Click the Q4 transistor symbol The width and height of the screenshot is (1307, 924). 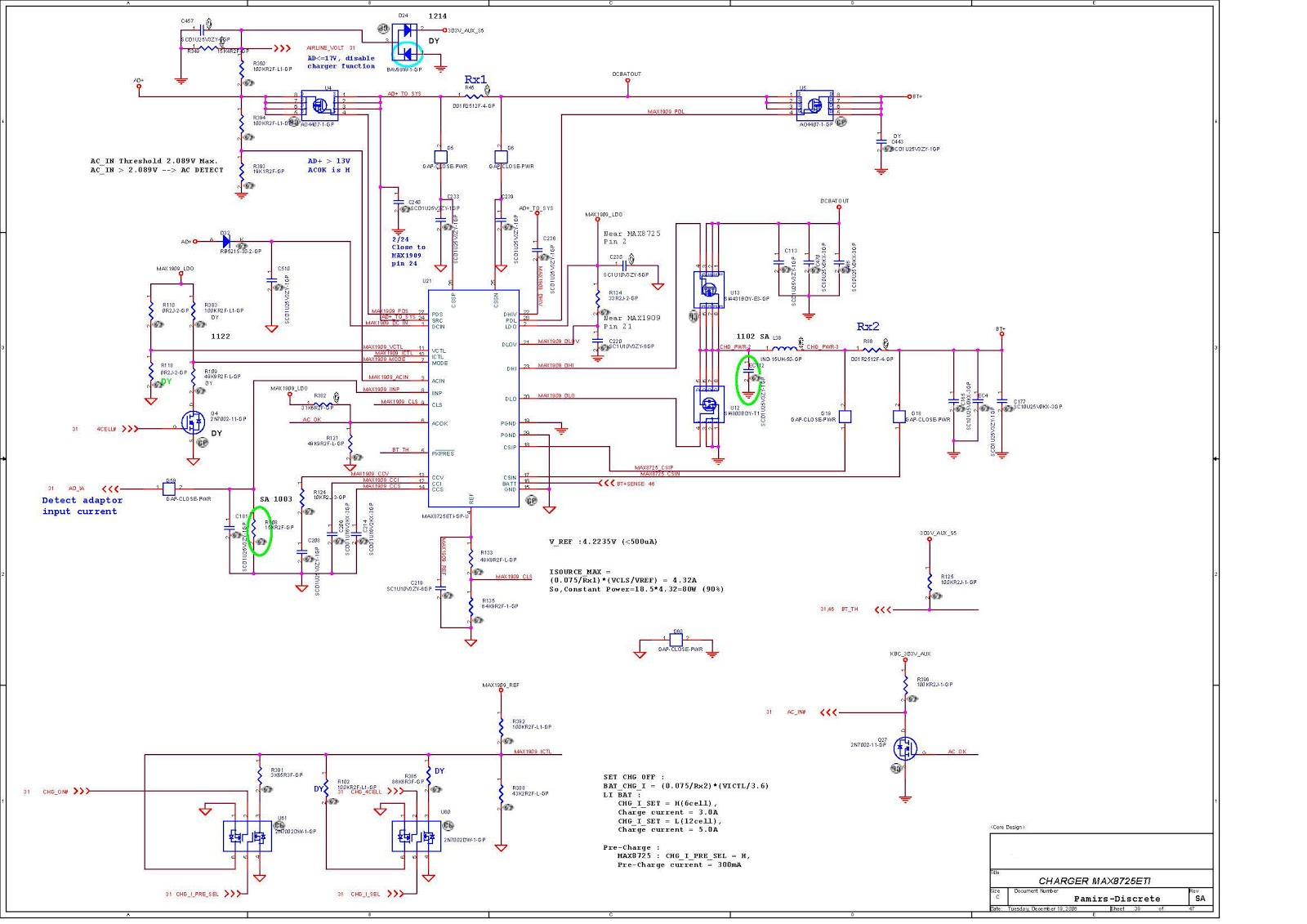coord(193,422)
